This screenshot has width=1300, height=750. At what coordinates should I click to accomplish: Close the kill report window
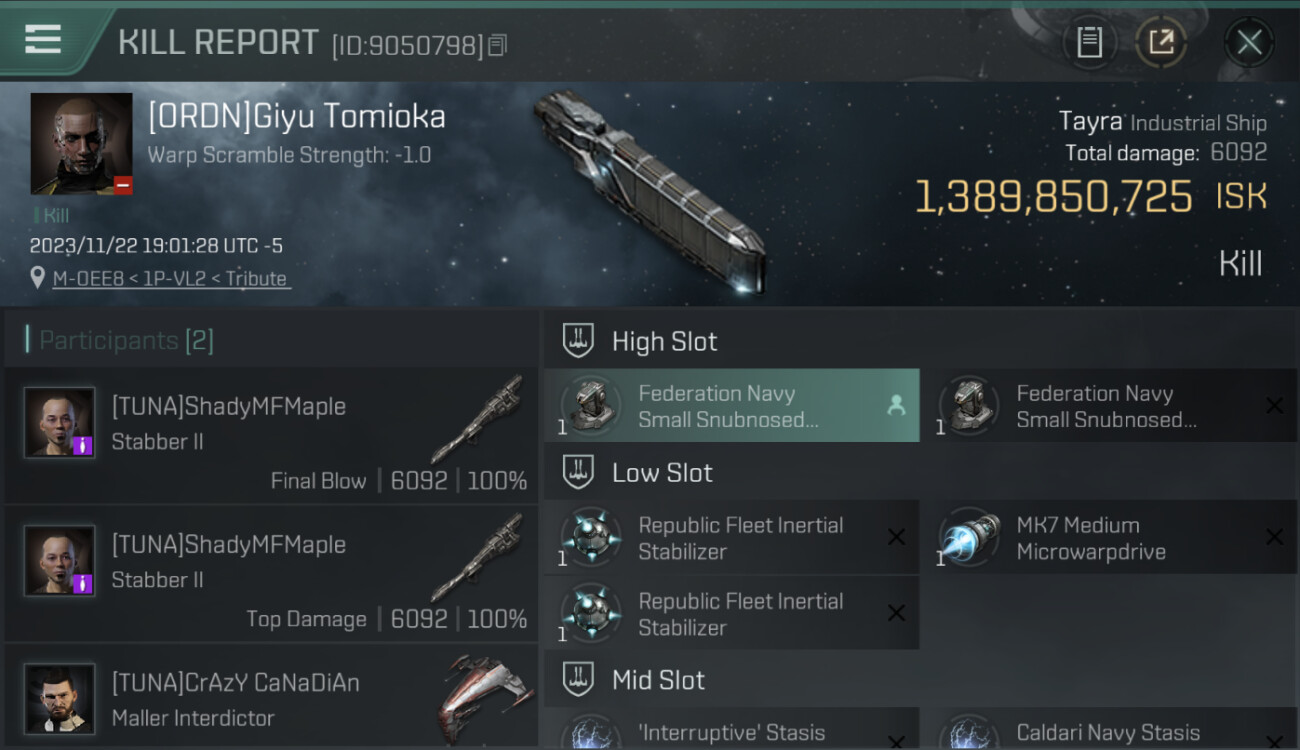1249,42
